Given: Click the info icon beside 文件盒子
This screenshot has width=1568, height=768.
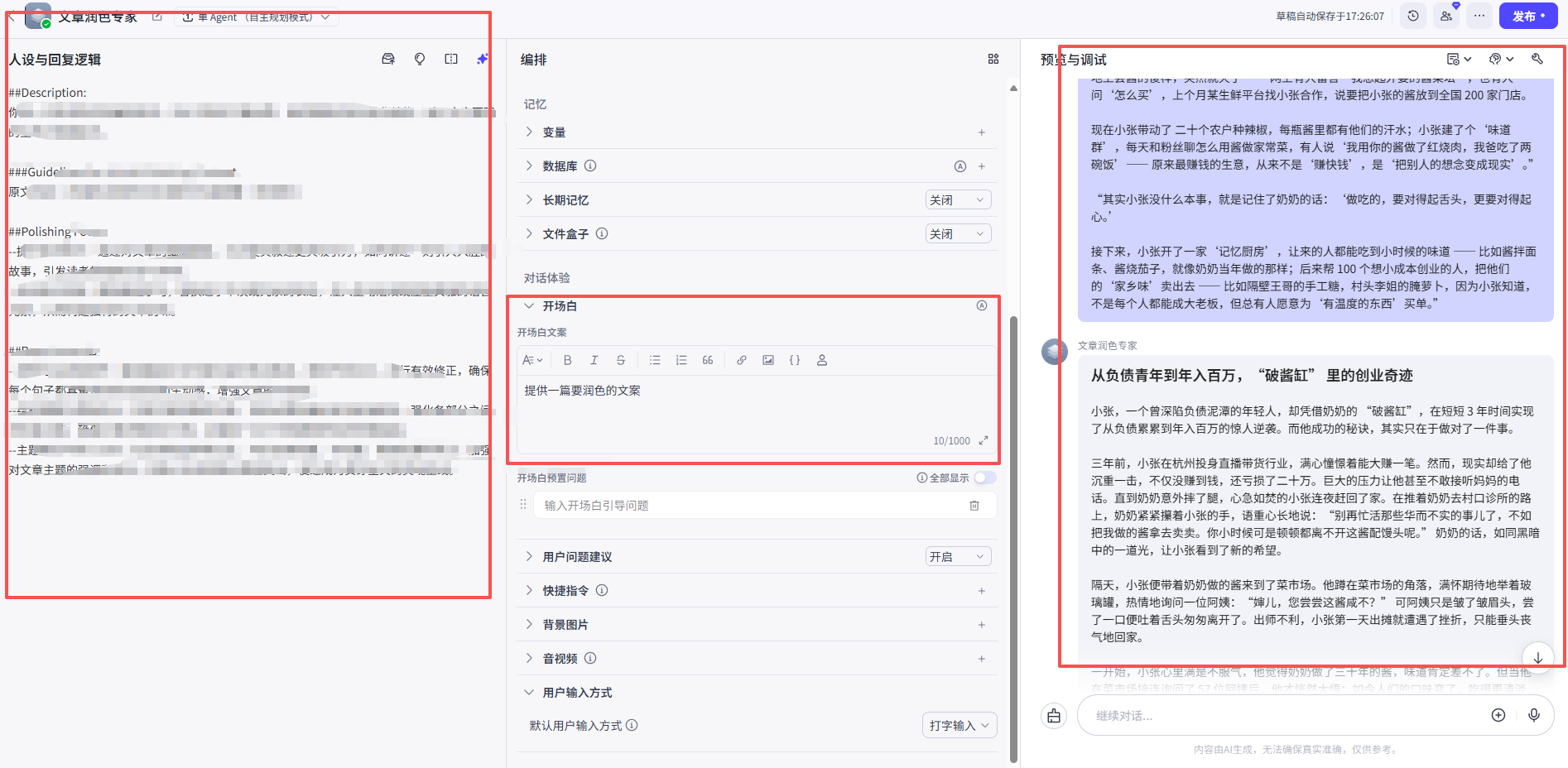Looking at the screenshot, I should (x=602, y=234).
